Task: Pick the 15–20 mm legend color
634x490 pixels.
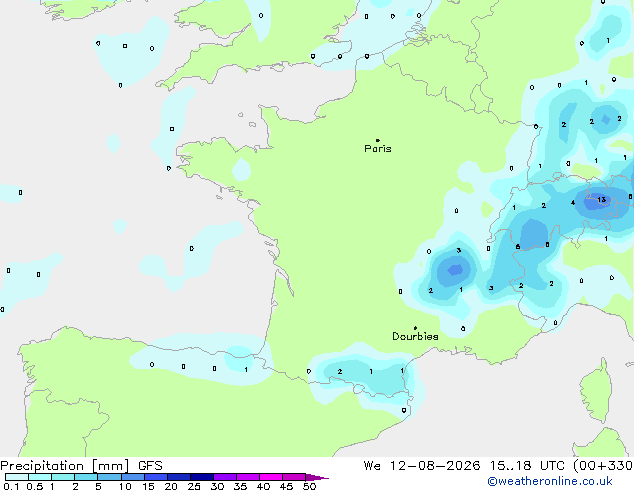Action: pyautogui.click(x=156, y=477)
